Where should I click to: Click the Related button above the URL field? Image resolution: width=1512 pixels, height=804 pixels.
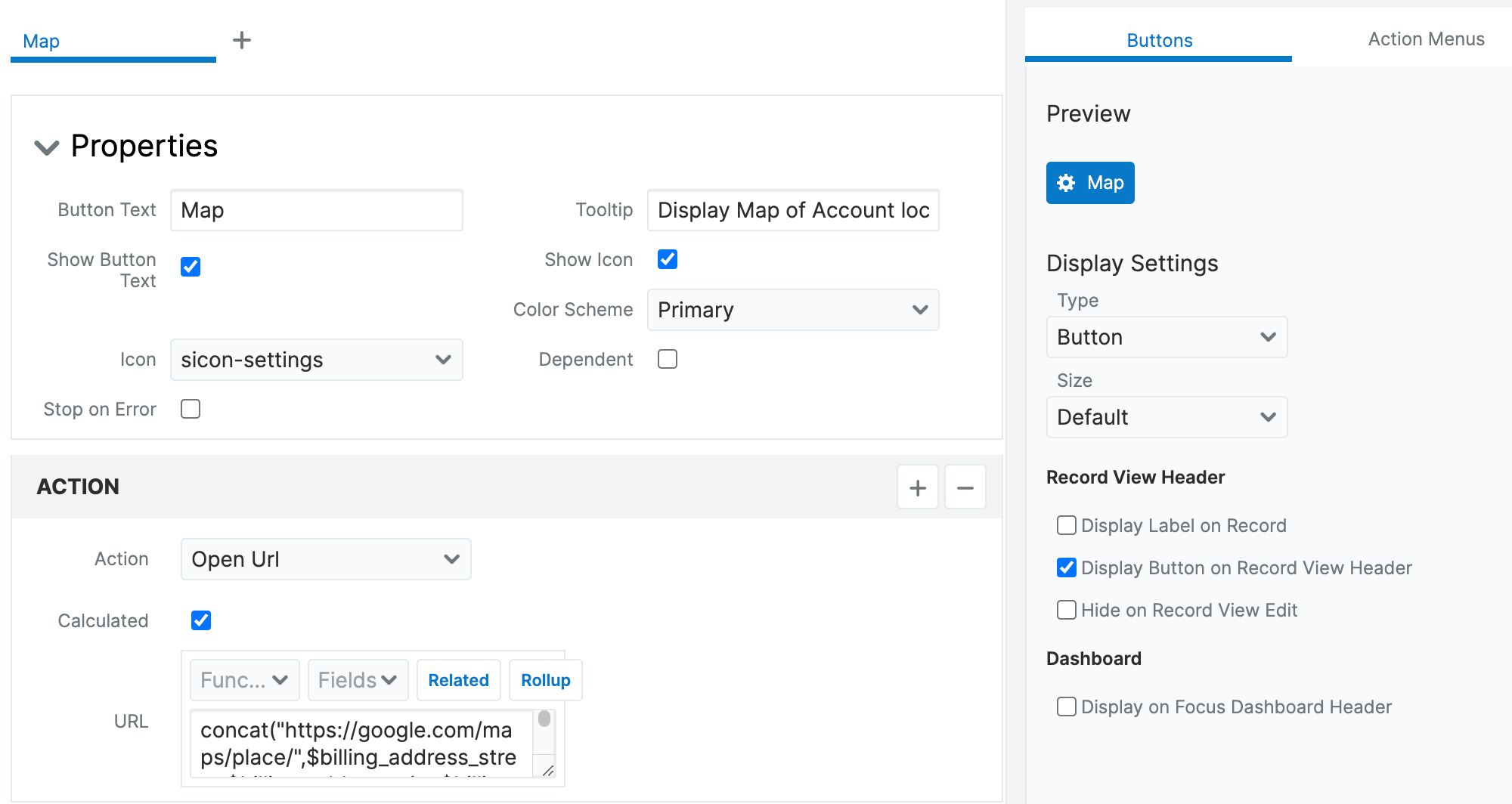pyautogui.click(x=458, y=679)
